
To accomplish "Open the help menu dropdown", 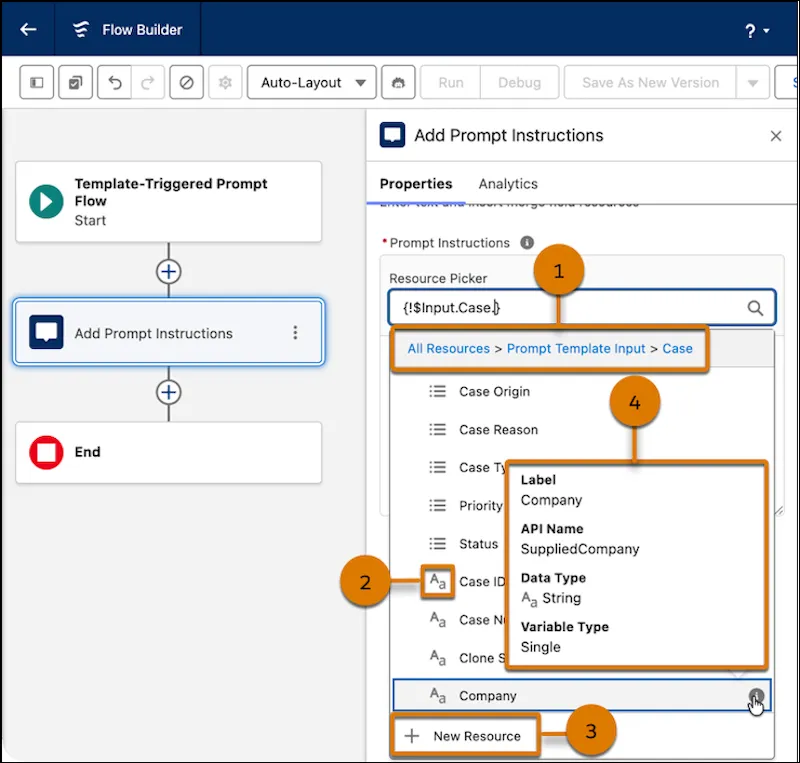I will click(x=757, y=31).
